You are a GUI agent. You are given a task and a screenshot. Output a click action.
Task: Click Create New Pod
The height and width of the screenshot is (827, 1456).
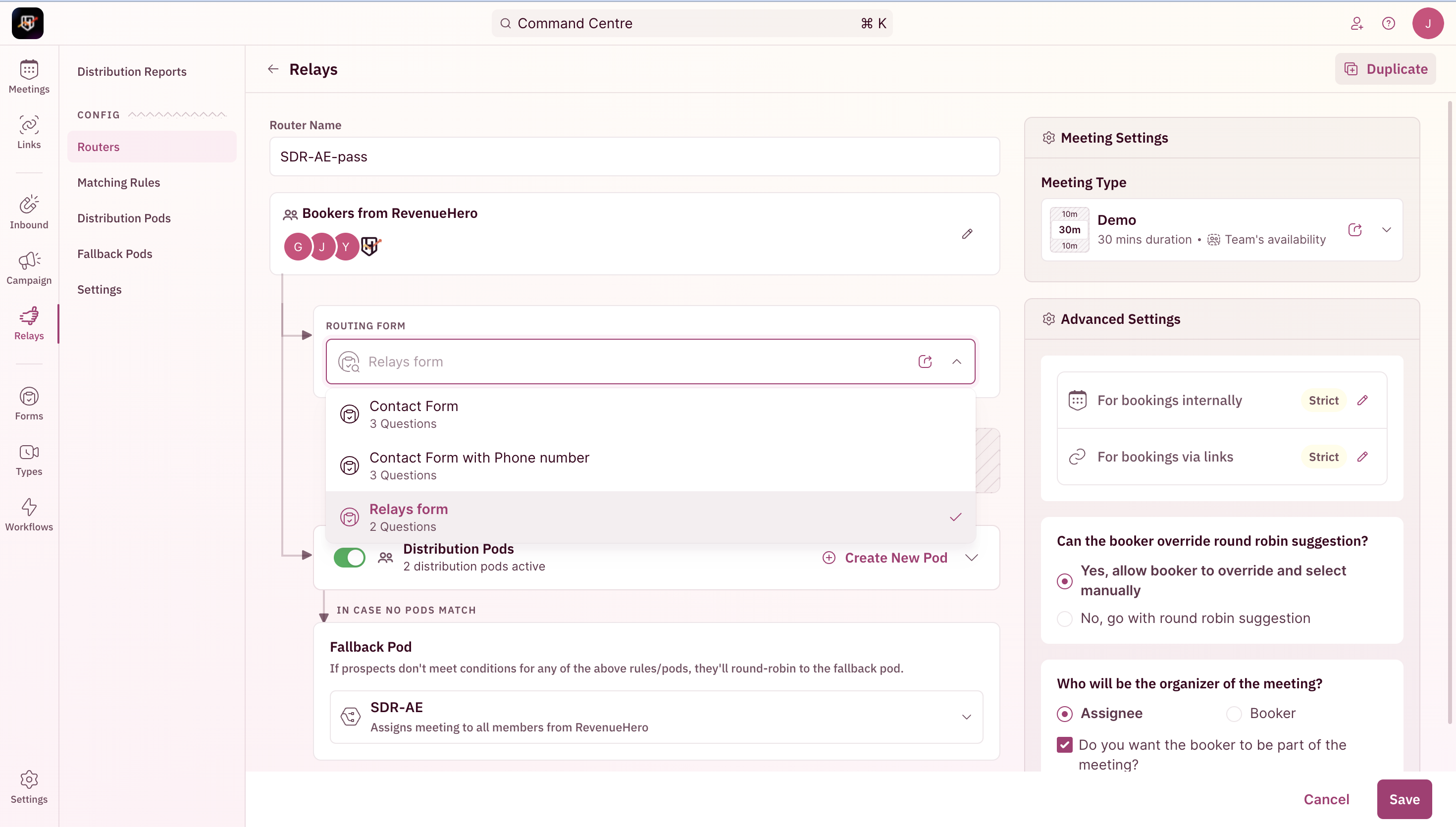click(884, 558)
